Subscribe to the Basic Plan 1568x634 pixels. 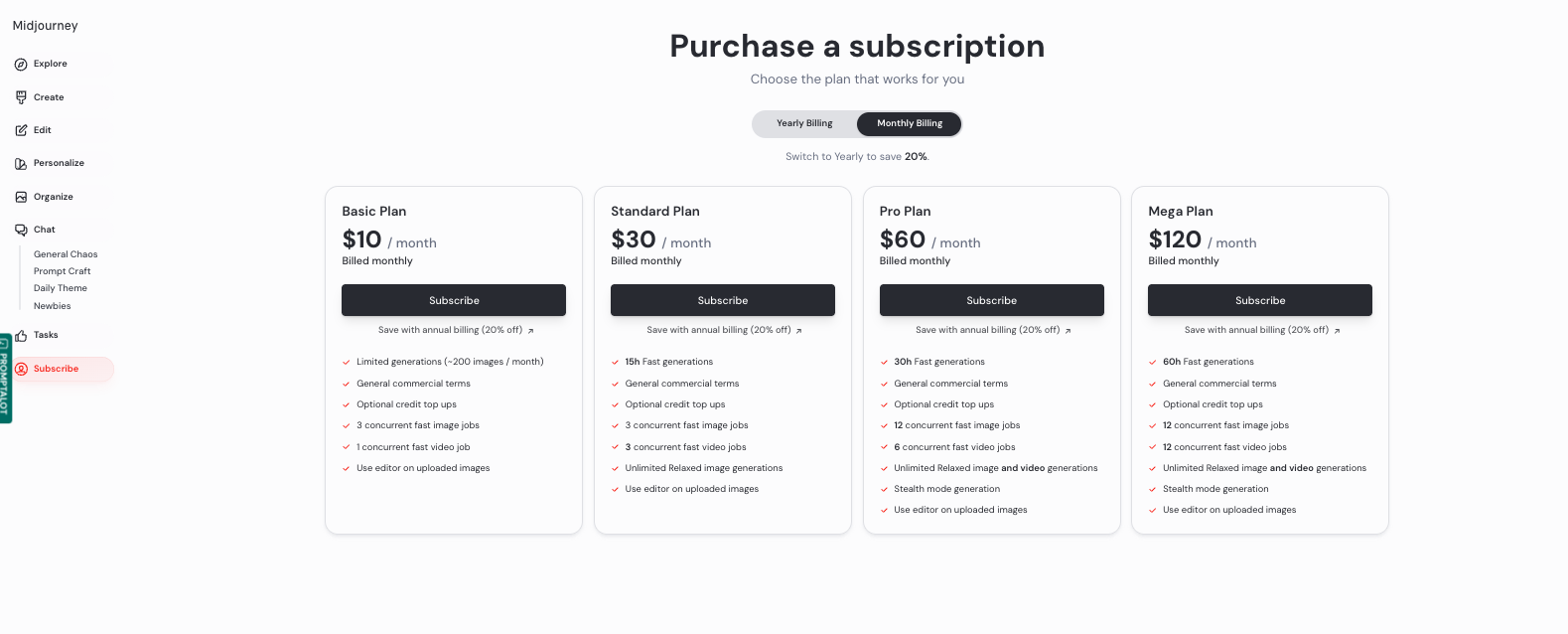click(454, 300)
